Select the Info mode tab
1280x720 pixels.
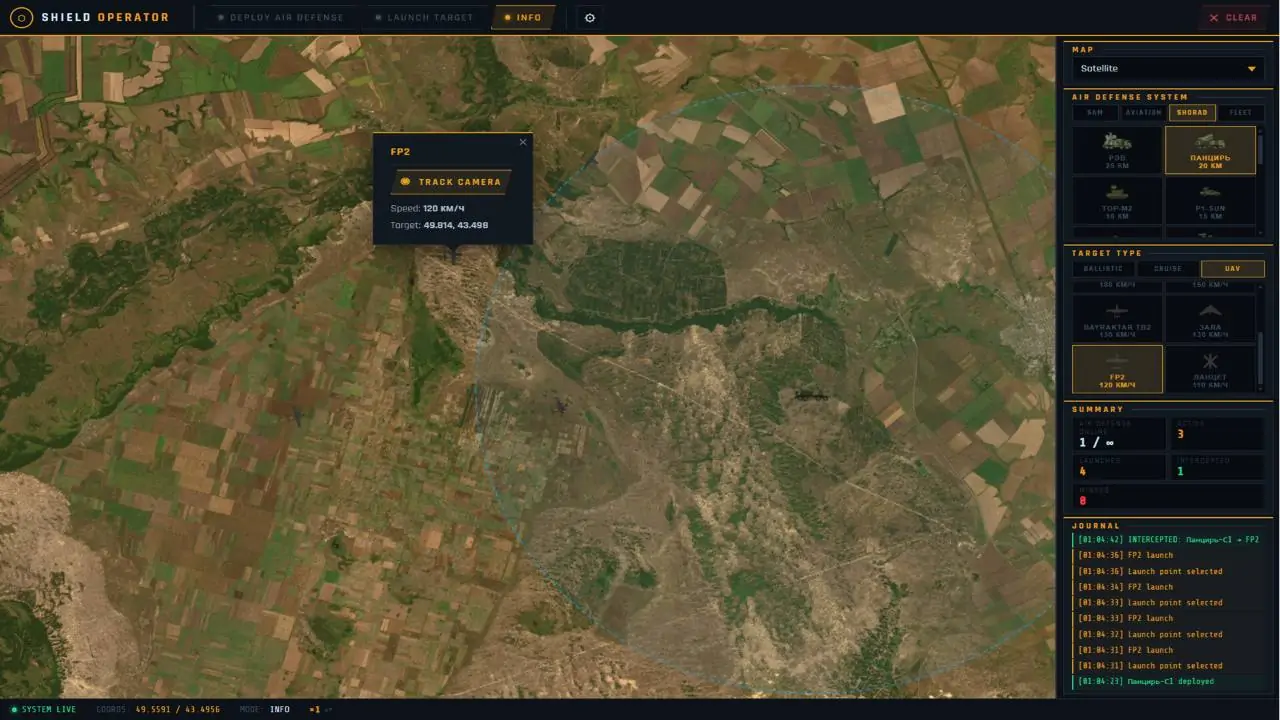point(523,17)
